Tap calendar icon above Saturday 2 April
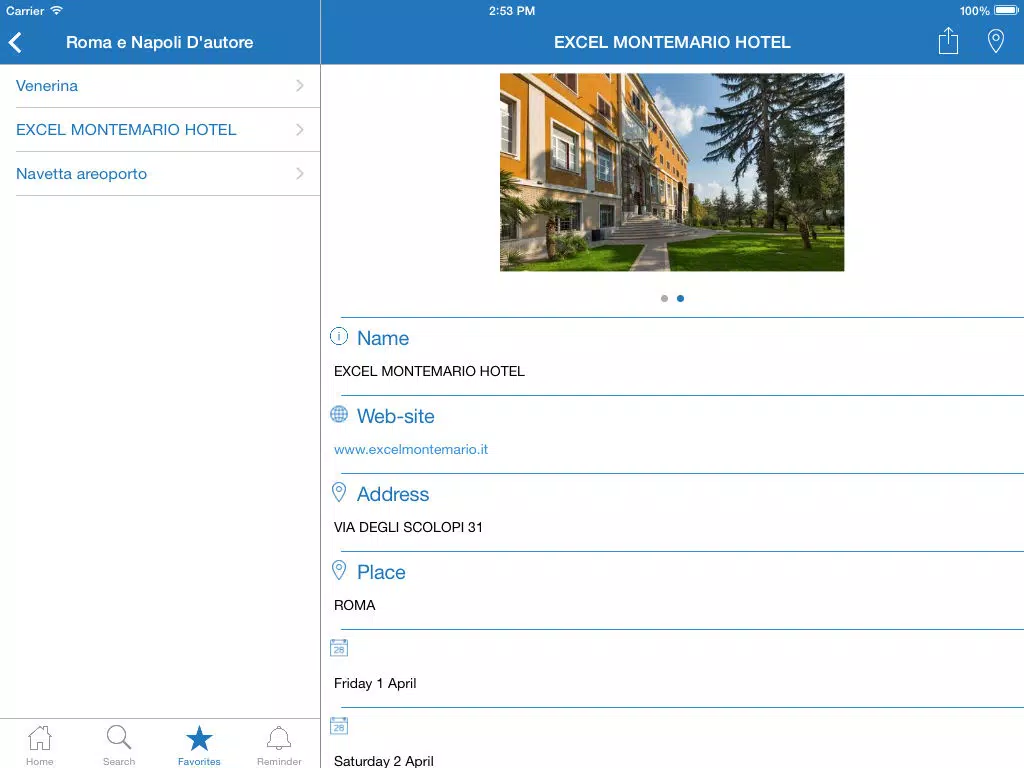1024x768 pixels. (x=339, y=726)
